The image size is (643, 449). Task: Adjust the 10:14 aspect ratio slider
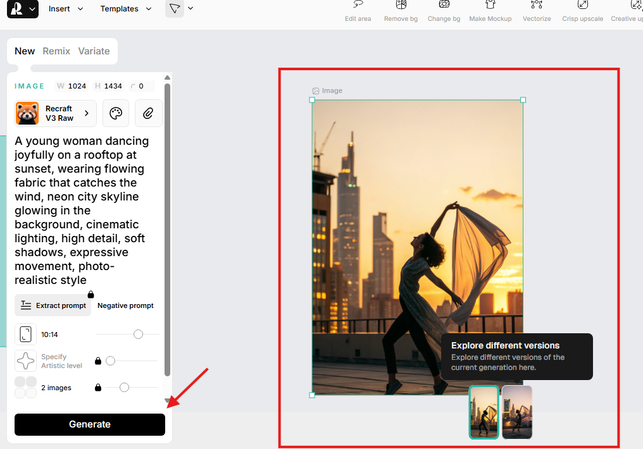[x=138, y=334]
